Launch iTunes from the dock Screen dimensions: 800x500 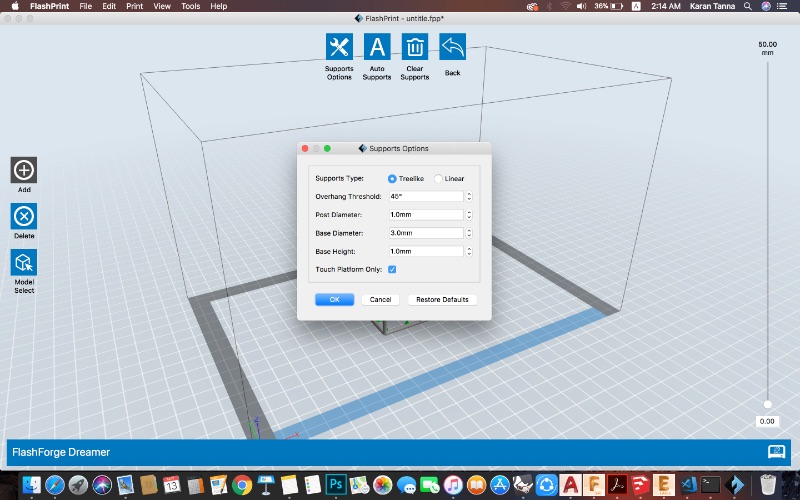click(x=453, y=485)
